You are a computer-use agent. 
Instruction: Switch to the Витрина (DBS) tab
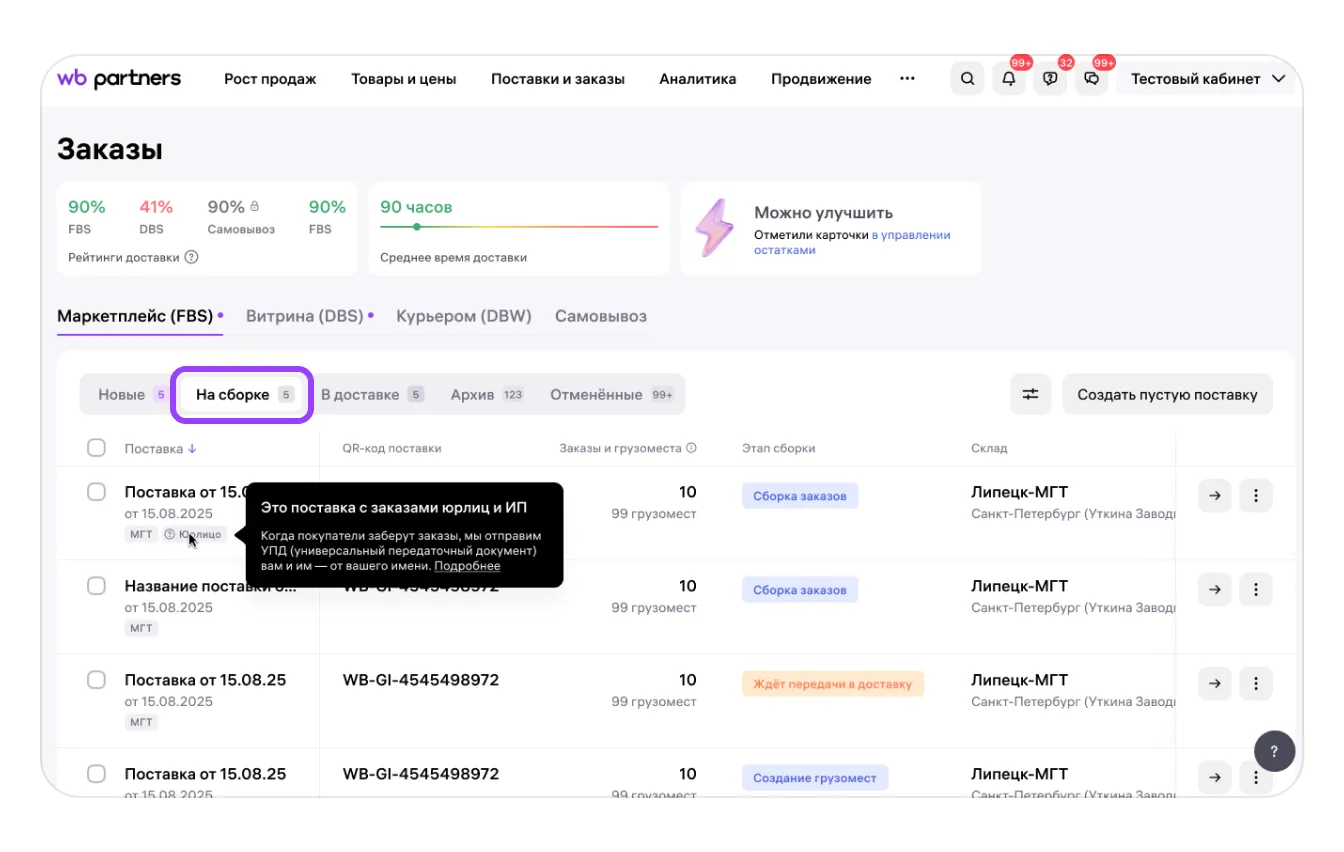point(304,316)
